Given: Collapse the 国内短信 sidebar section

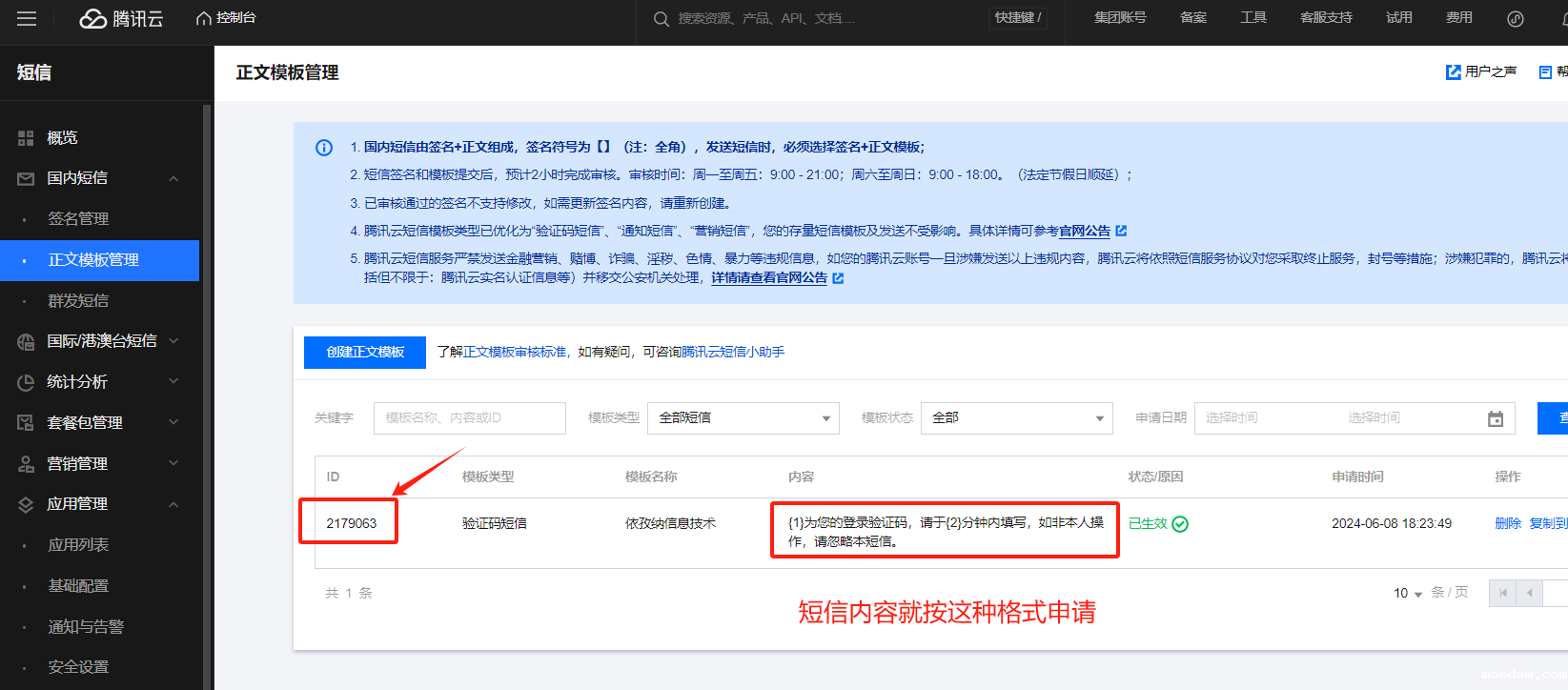Looking at the screenshot, I should click(173, 178).
